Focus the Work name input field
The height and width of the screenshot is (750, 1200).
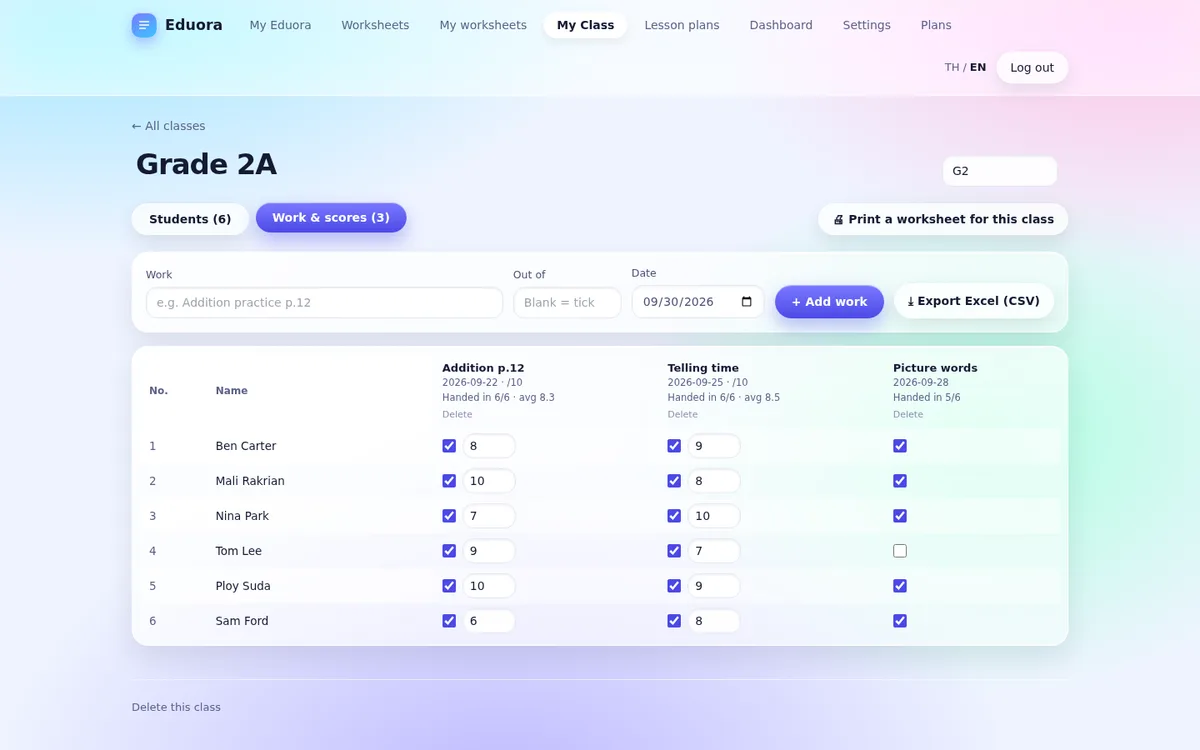[324, 303]
